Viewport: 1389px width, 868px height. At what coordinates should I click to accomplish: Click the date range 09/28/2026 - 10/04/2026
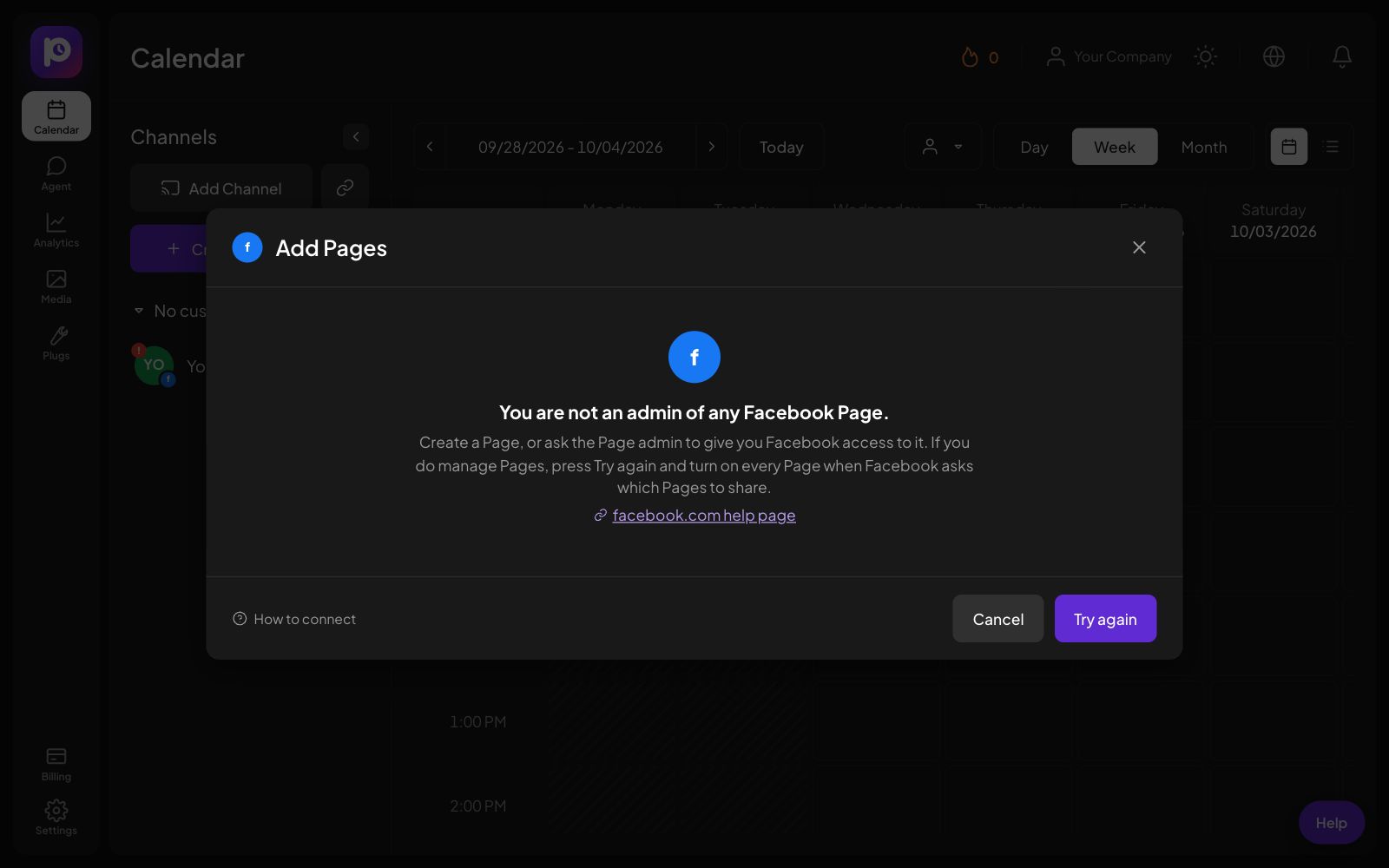[x=570, y=147]
